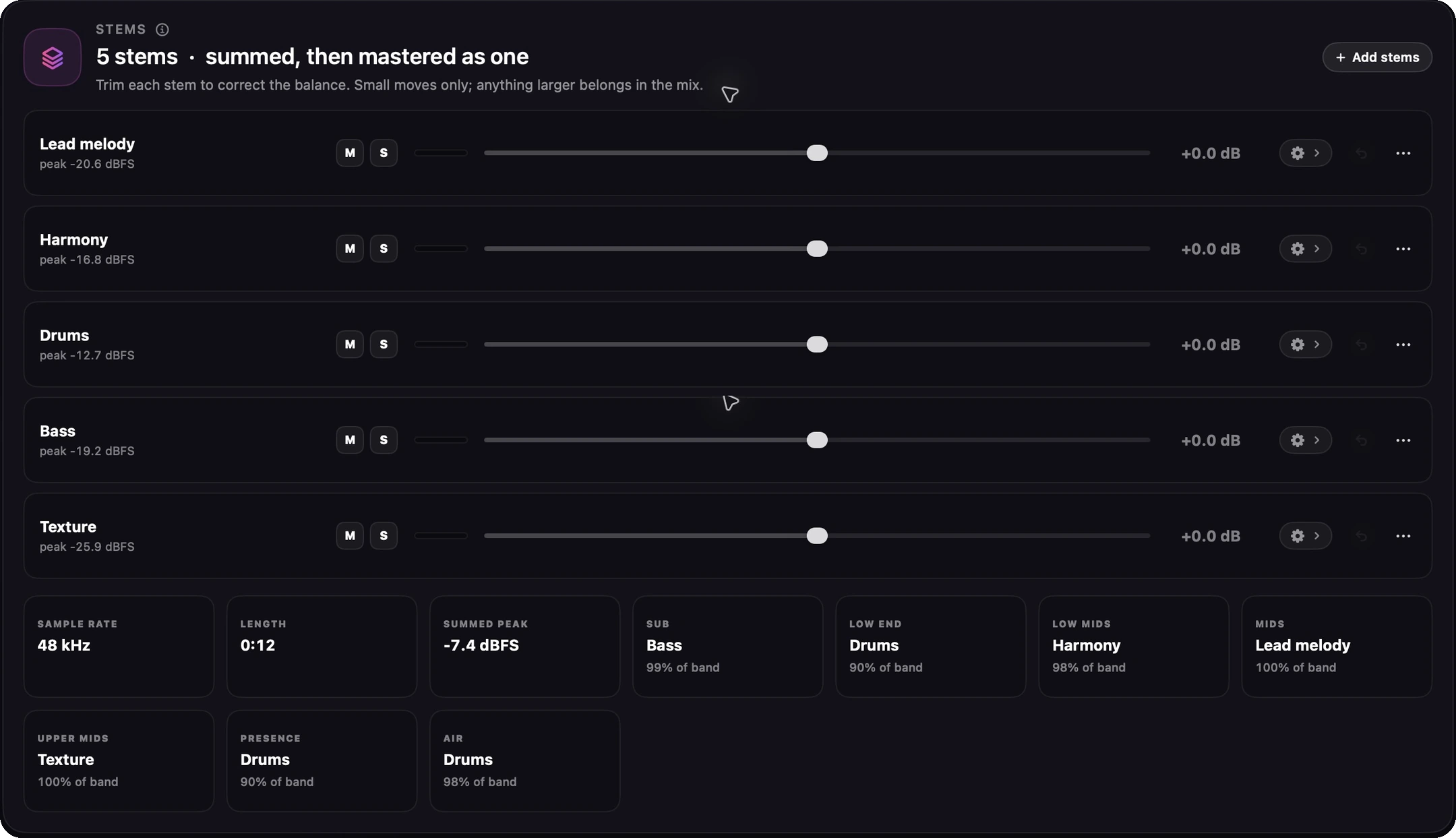Mute the Drums stem
This screenshot has width=1456, height=838.
click(x=350, y=345)
